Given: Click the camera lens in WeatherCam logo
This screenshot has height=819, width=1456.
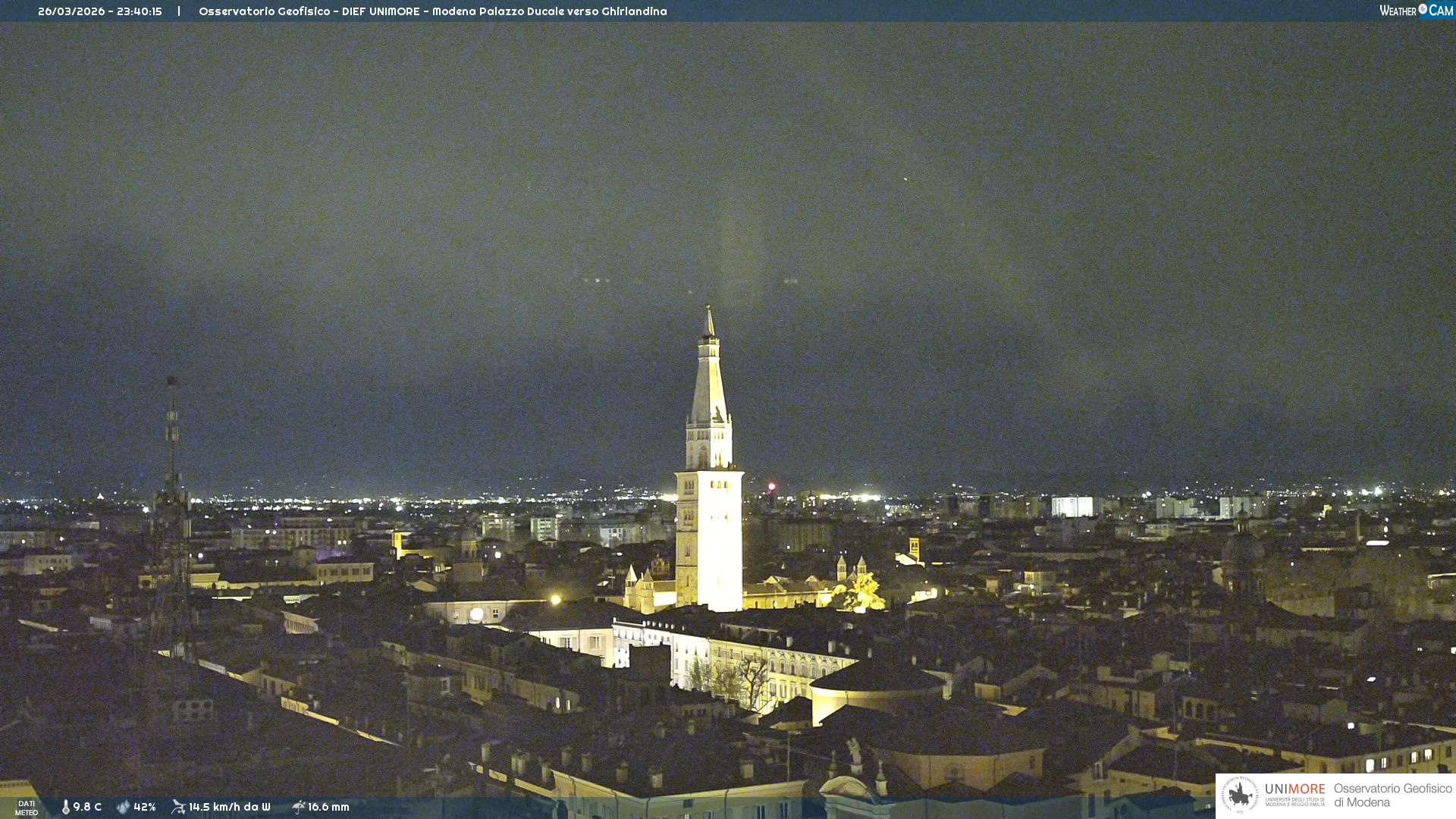Looking at the screenshot, I should click(x=1423, y=9).
